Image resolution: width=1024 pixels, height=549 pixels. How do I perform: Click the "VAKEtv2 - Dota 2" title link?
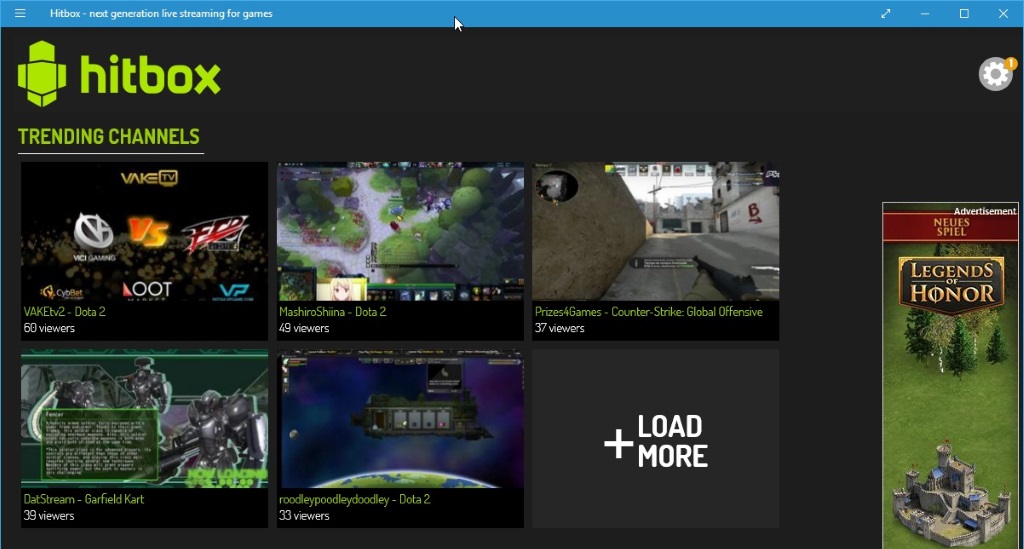[65, 312]
